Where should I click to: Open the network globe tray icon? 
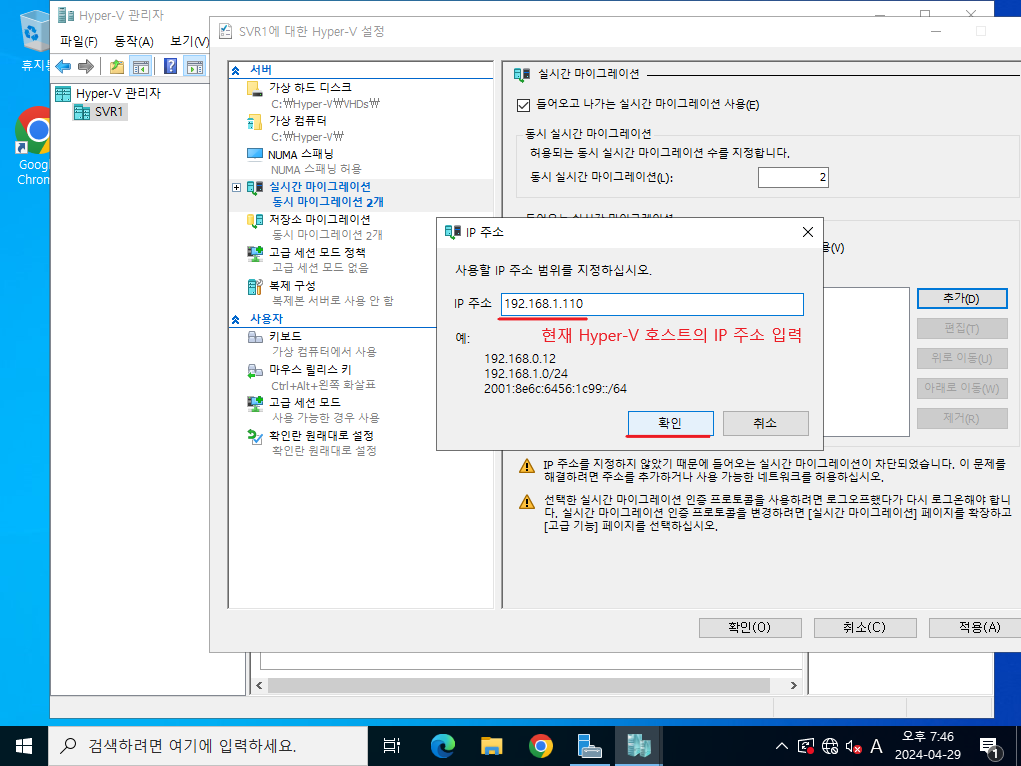pos(830,746)
